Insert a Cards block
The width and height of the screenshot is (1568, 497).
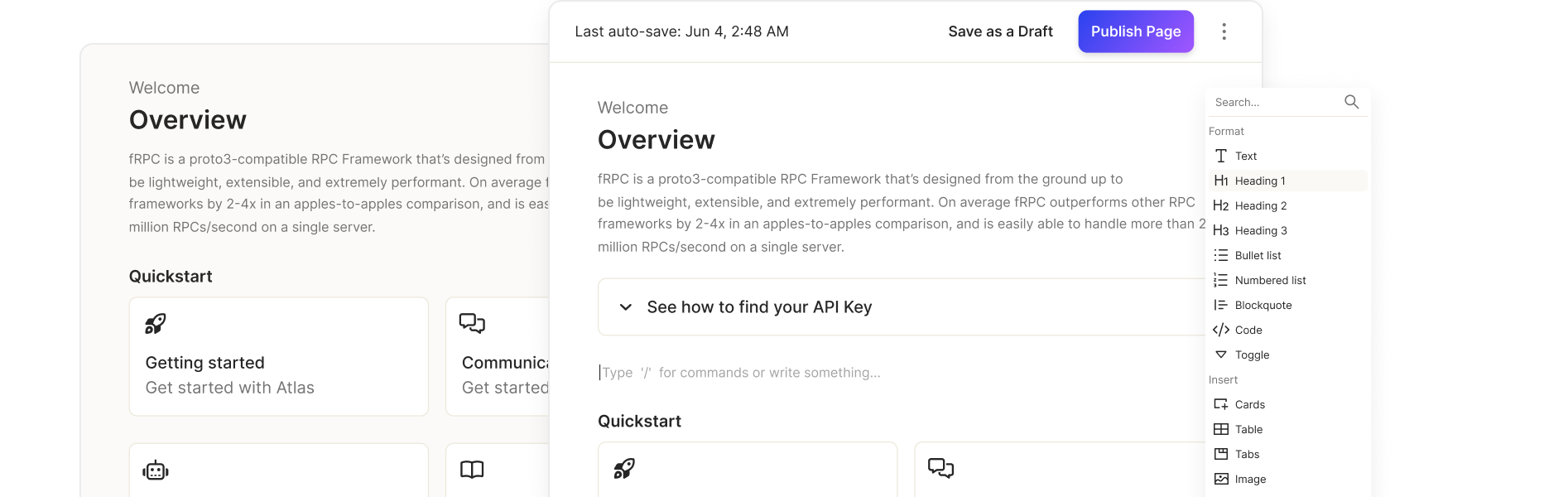(1287, 404)
